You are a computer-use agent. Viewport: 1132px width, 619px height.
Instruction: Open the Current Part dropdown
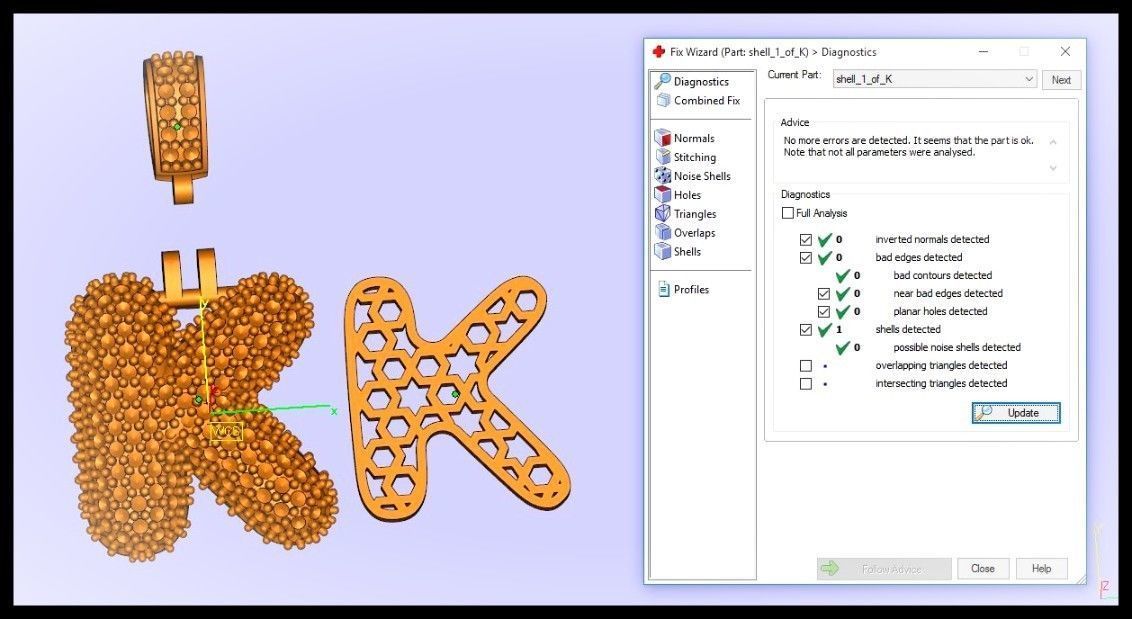(x=935, y=79)
